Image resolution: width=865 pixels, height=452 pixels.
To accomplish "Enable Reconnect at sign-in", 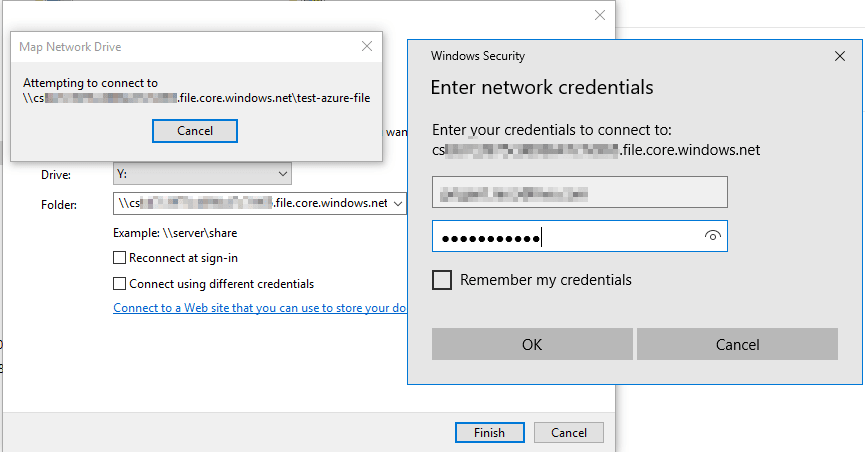I will pos(119,258).
